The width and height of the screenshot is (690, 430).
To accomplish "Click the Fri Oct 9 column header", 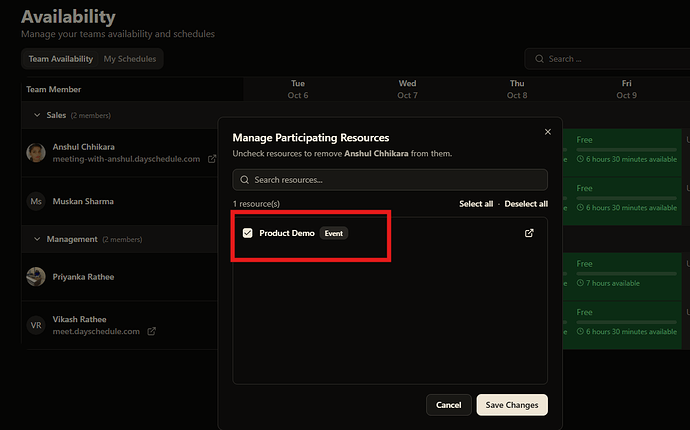I will tap(627, 89).
